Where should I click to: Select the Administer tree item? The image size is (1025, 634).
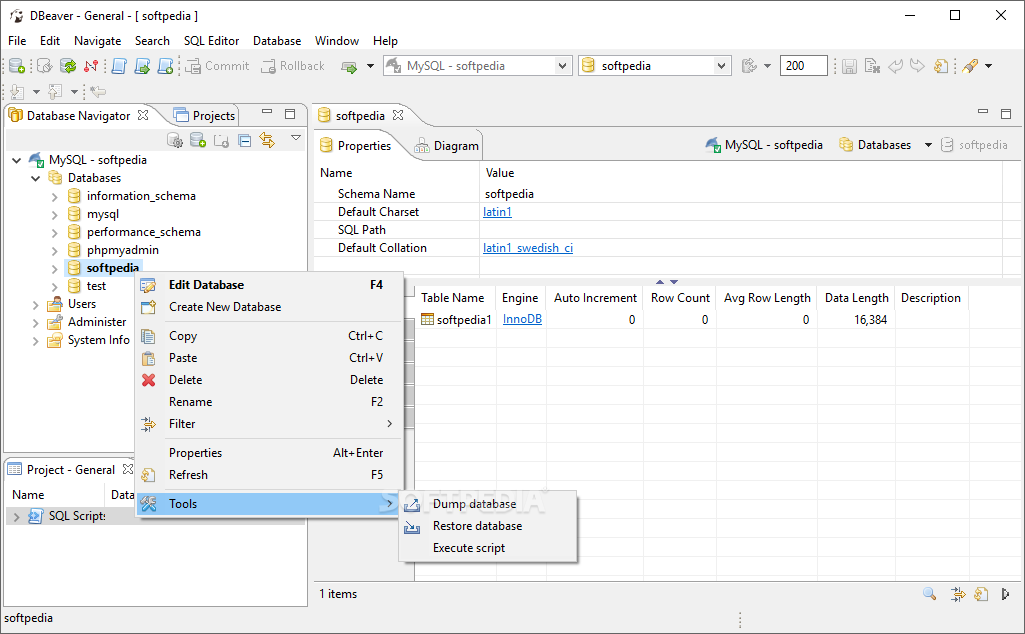pyautogui.click(x=97, y=322)
